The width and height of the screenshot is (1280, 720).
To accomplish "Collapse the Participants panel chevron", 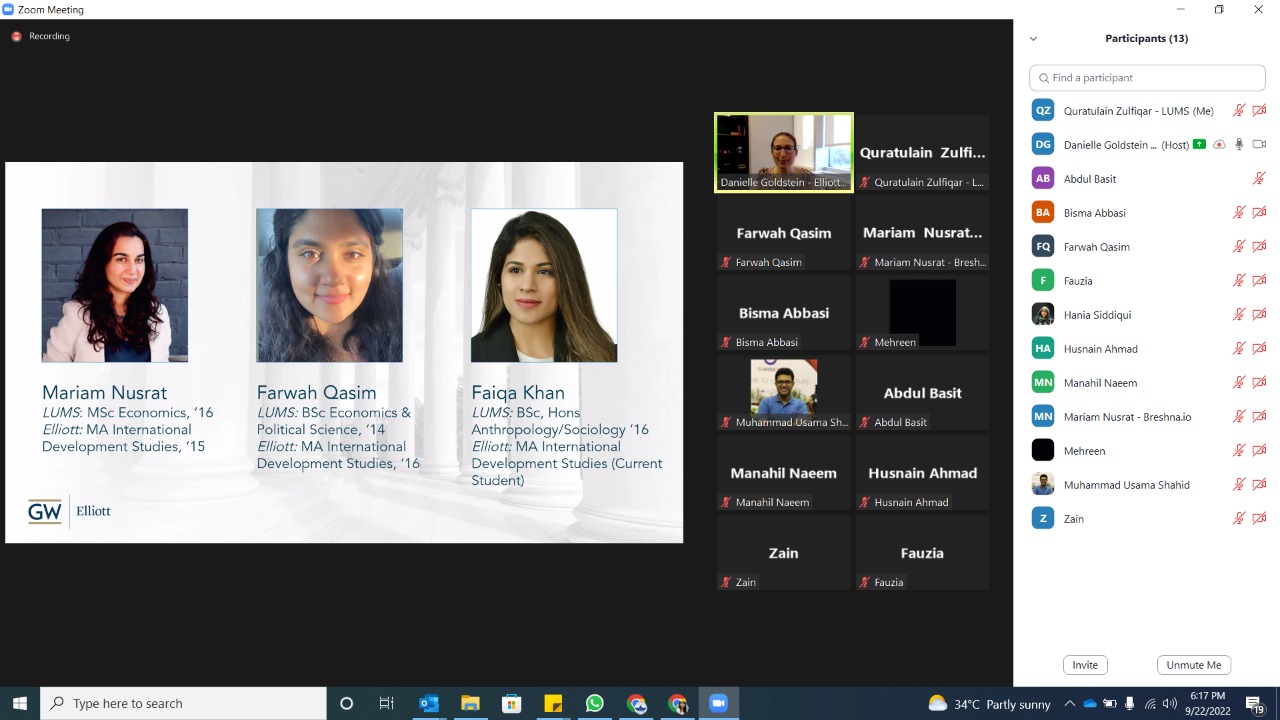I will (x=1033, y=39).
